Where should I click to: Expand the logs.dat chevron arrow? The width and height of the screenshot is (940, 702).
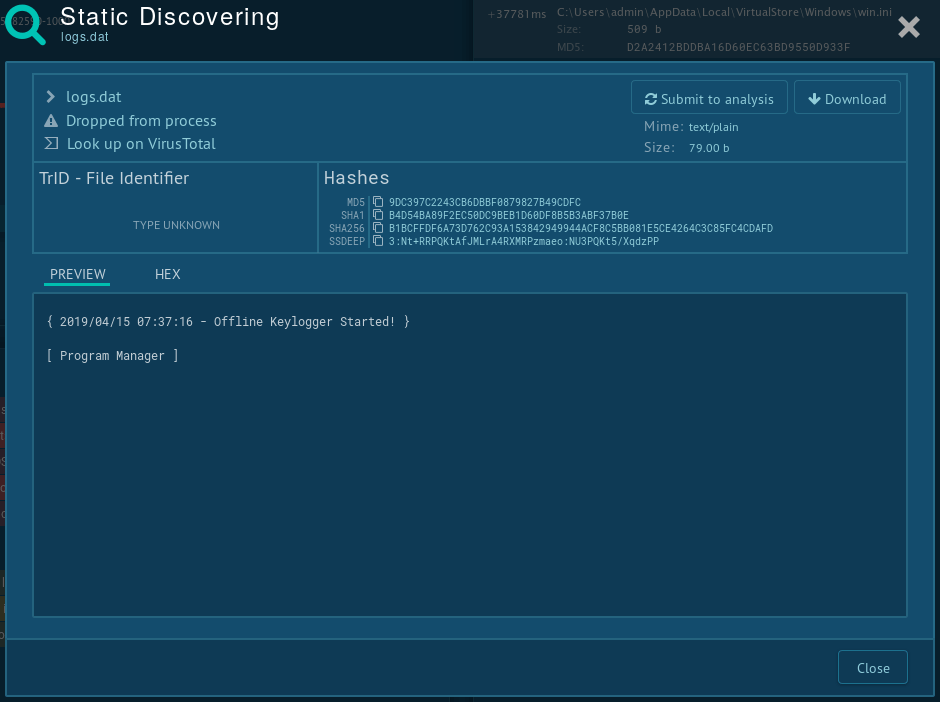[51, 97]
